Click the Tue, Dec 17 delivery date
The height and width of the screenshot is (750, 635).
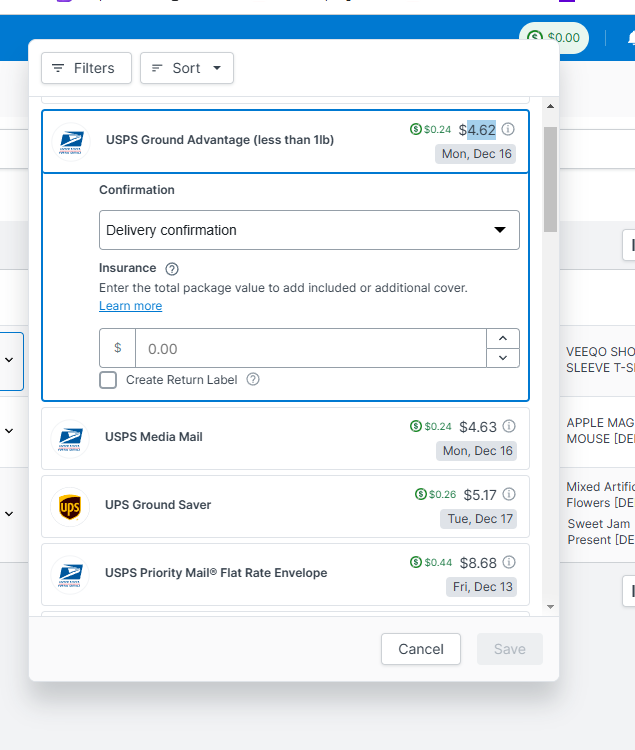479,519
